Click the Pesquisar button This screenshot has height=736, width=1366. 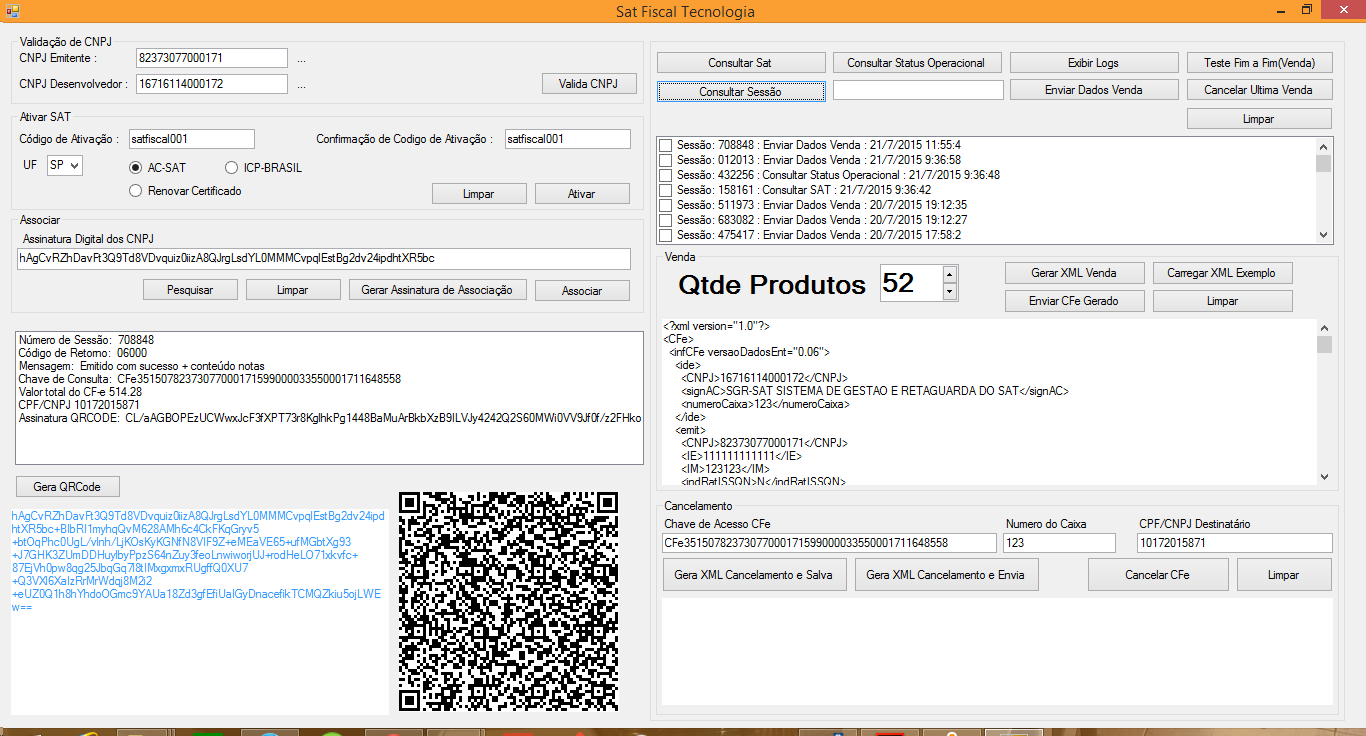click(190, 290)
